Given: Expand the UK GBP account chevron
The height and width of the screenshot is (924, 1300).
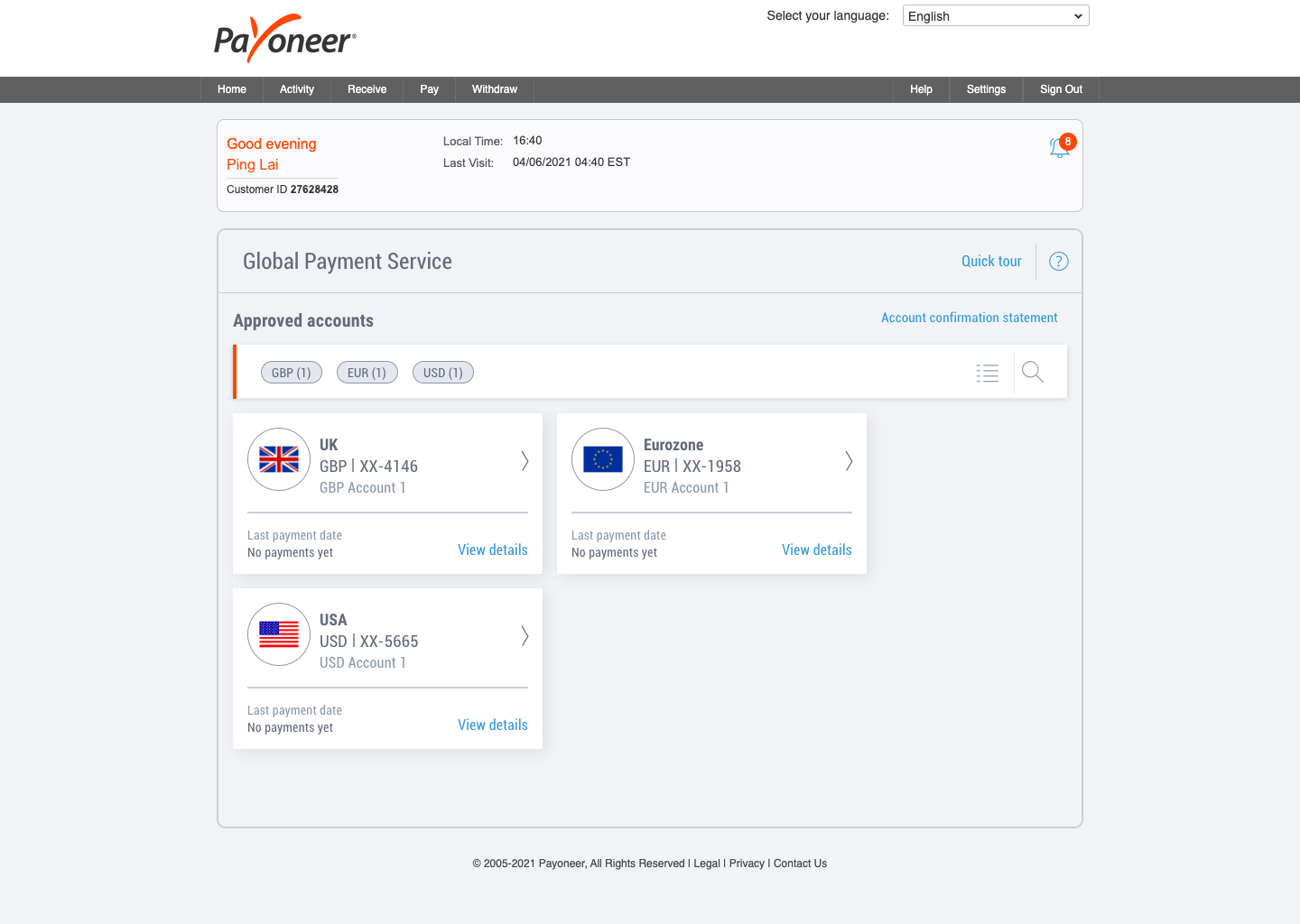Looking at the screenshot, I should point(525,461).
